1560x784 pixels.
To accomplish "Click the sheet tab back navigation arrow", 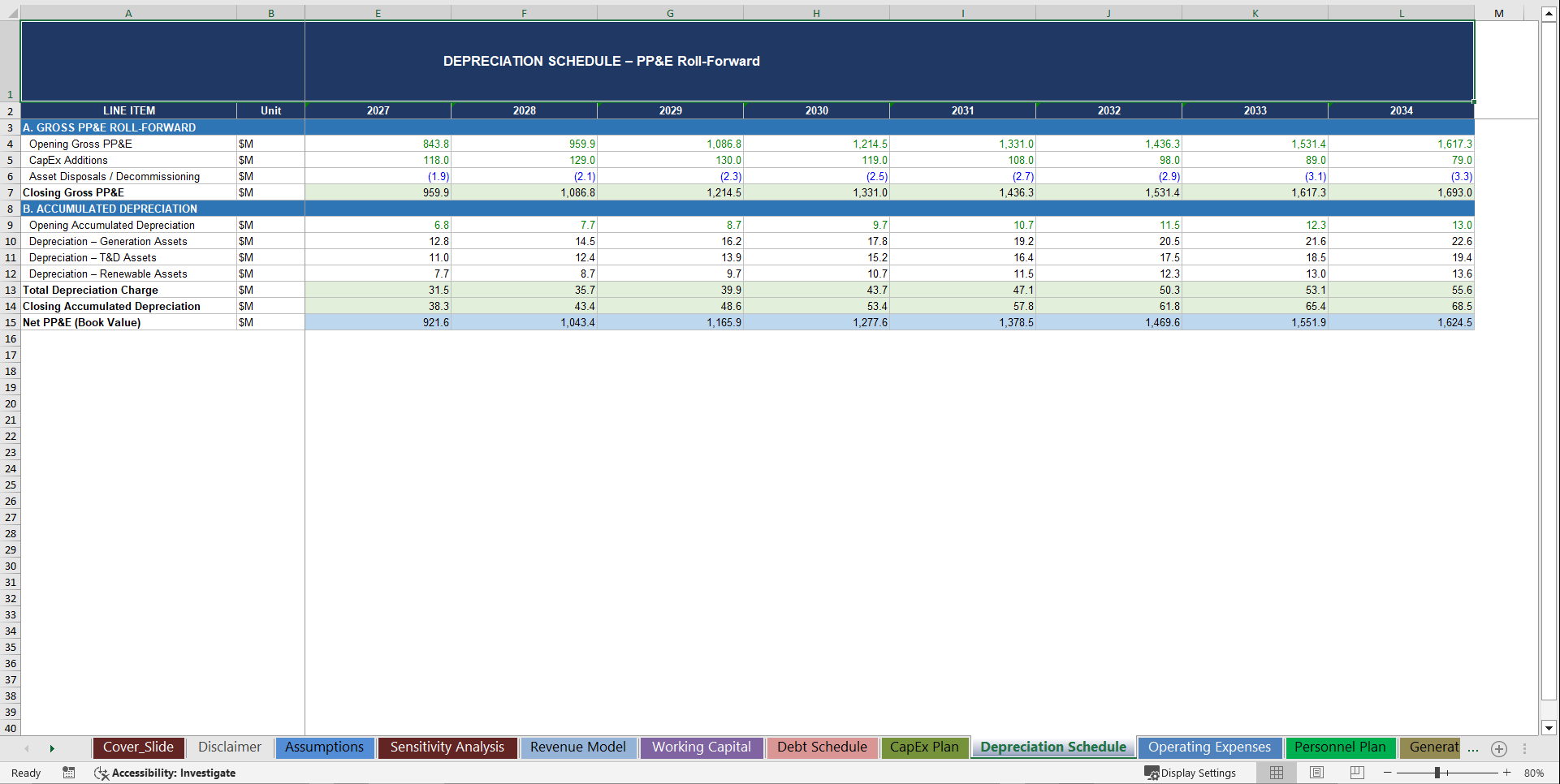I will point(27,748).
